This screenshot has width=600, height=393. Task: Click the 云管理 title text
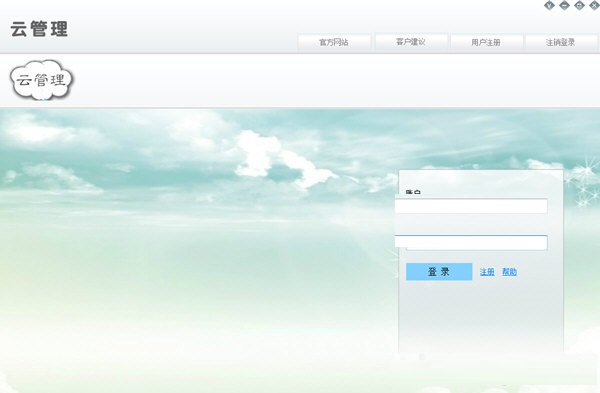[39, 29]
